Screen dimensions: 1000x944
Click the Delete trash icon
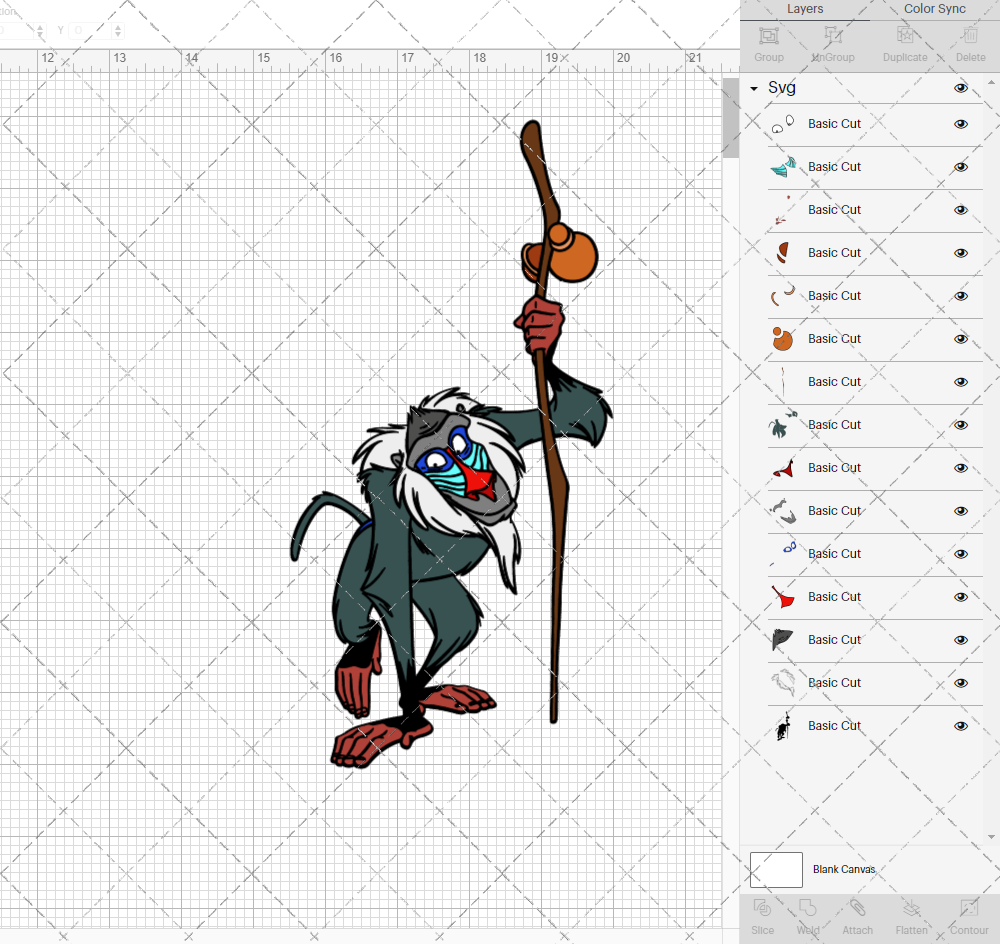[970, 36]
